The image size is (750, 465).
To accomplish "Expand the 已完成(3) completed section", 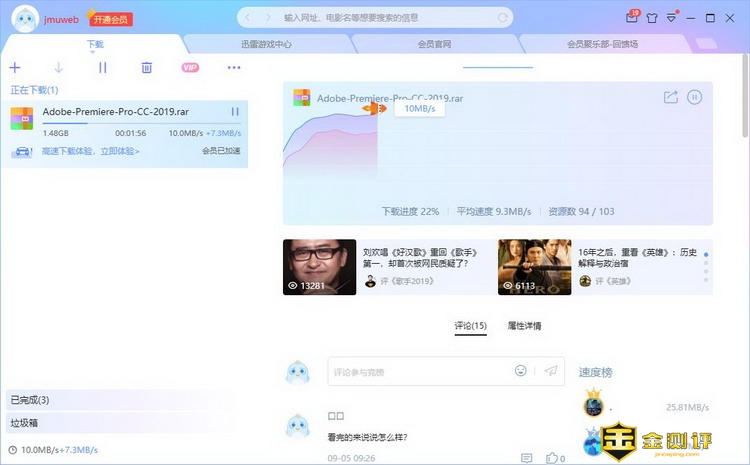I will (x=30, y=400).
